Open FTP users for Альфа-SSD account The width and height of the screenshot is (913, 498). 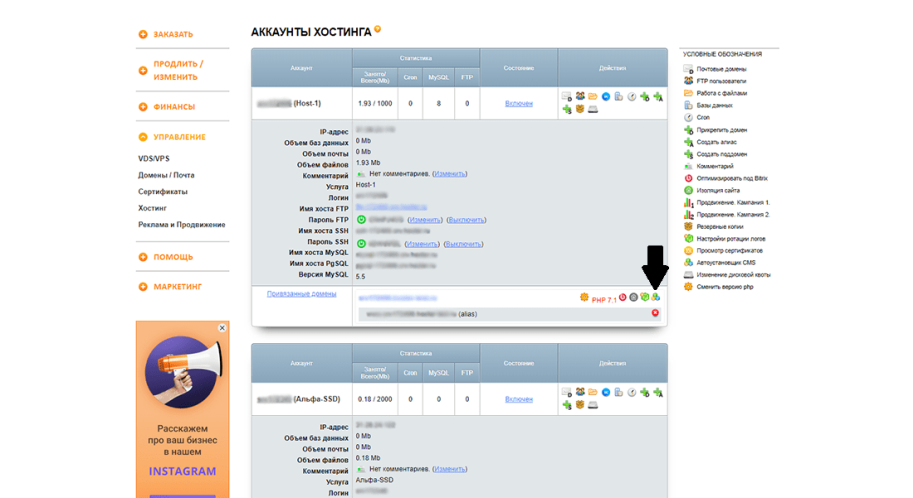[581, 392]
